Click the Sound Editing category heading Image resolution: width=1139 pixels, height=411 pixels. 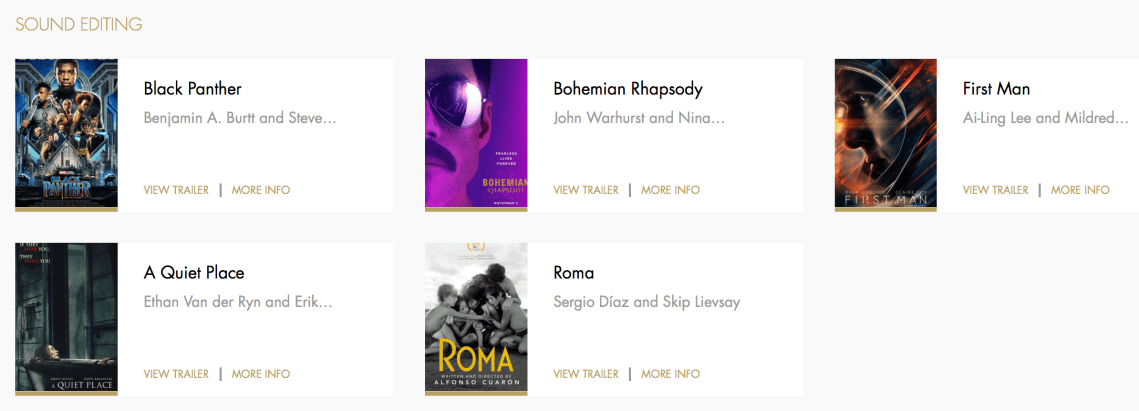(79, 24)
